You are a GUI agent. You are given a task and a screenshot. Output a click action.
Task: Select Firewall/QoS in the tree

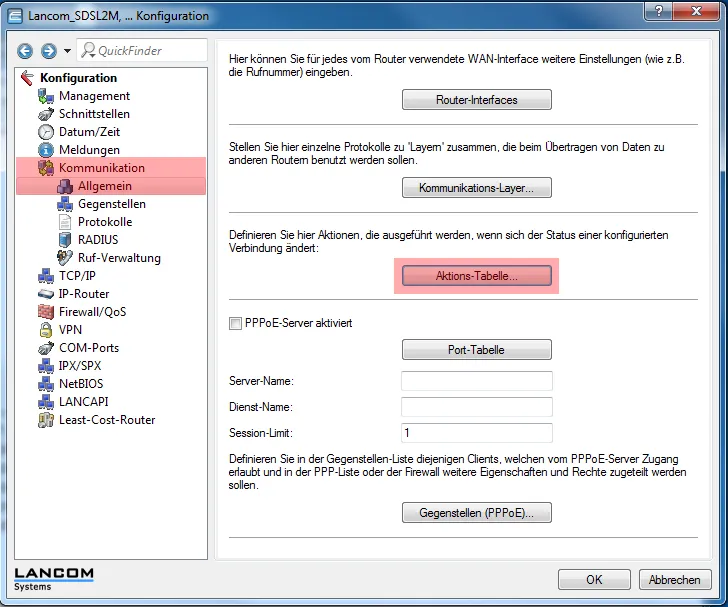tap(92, 312)
